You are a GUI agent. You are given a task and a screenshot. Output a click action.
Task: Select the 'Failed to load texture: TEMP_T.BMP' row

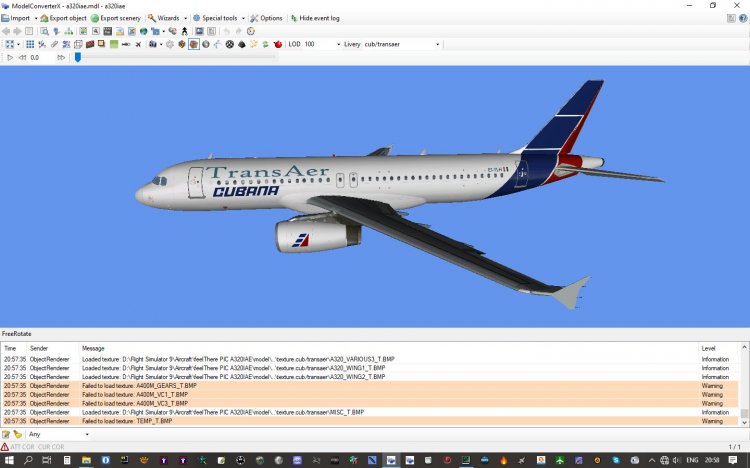pyautogui.click(x=370, y=421)
